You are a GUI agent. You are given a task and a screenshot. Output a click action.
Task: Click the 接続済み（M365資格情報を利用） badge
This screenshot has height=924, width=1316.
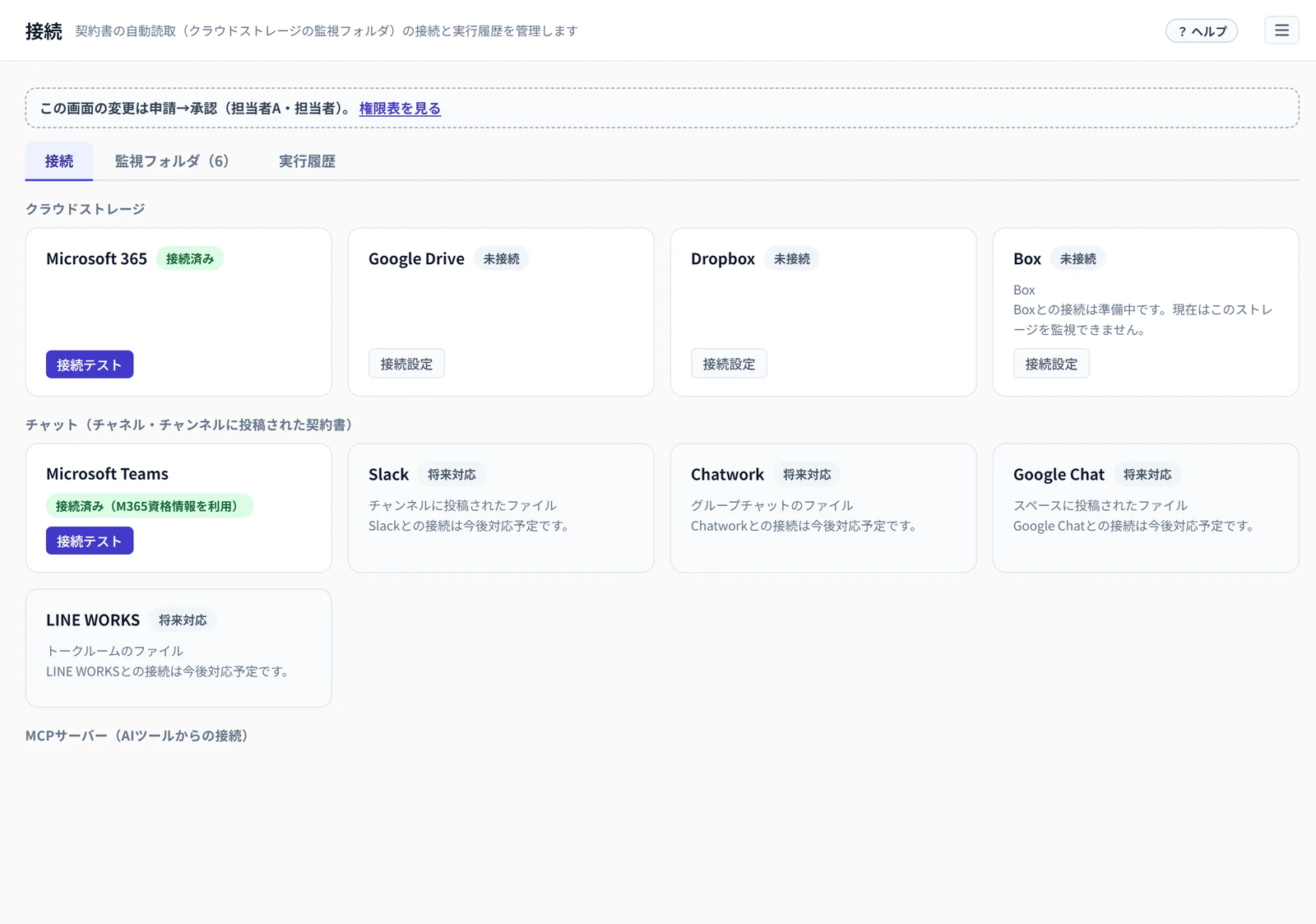[150, 506]
